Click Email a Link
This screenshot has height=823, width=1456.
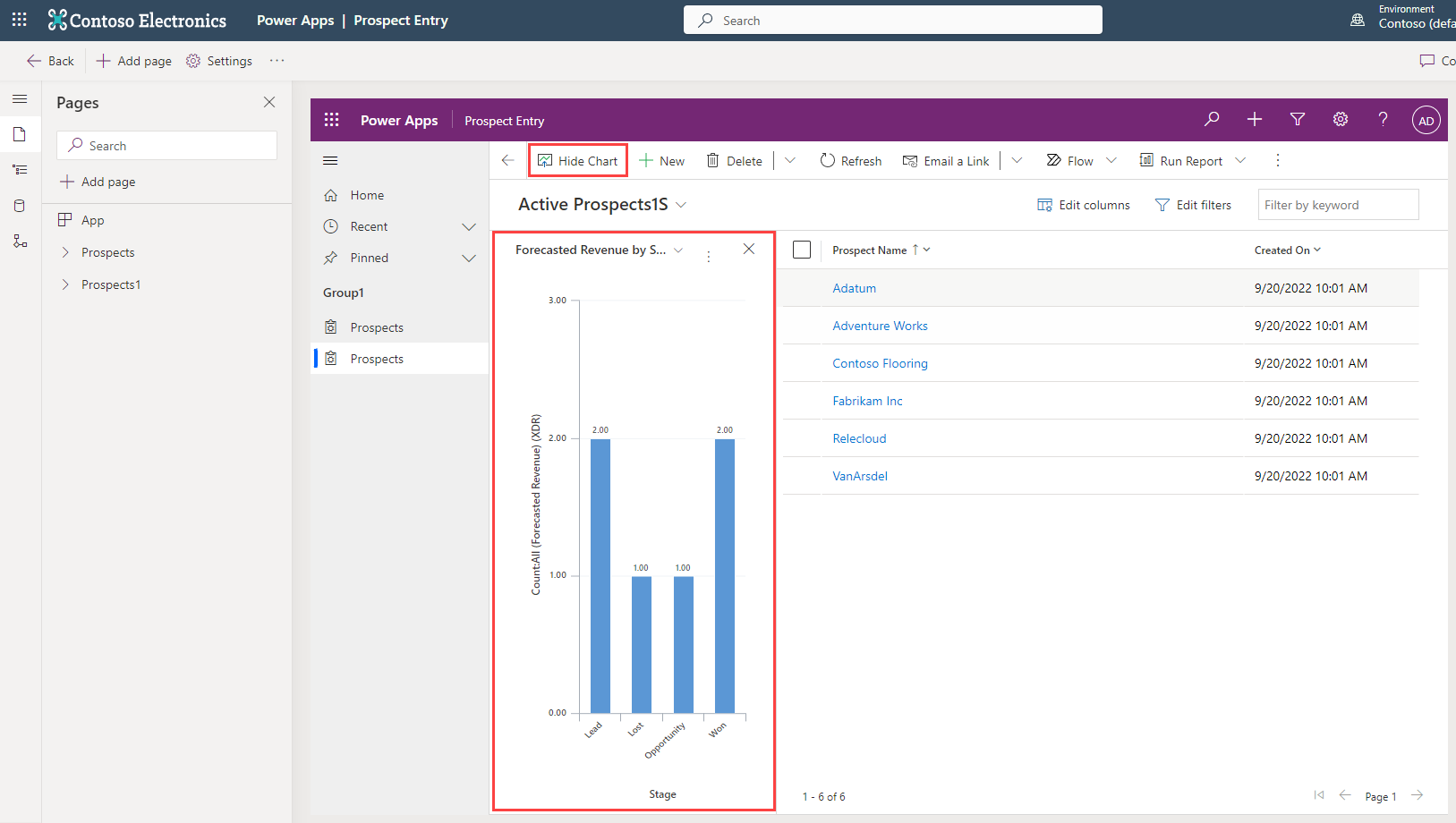[x=946, y=161]
